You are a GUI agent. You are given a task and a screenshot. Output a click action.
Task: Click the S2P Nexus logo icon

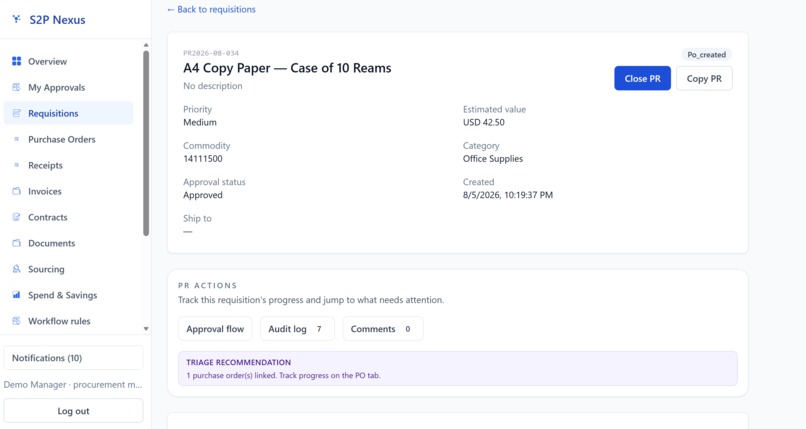(17, 20)
